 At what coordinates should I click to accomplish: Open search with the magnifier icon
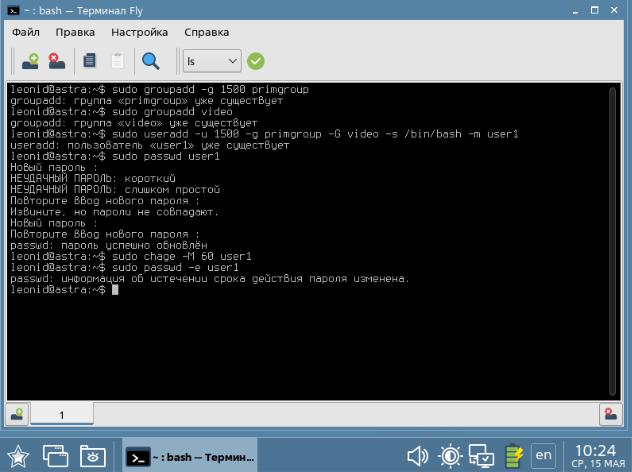point(151,61)
